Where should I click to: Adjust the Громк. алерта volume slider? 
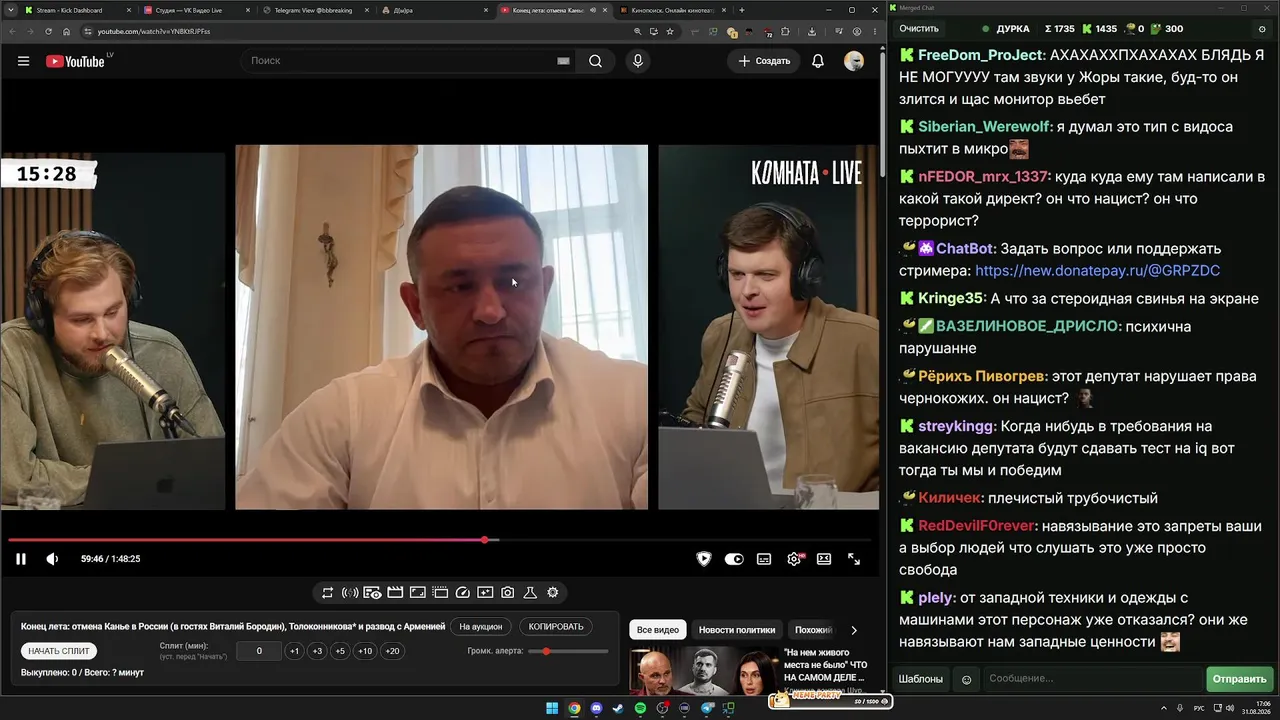click(568, 651)
